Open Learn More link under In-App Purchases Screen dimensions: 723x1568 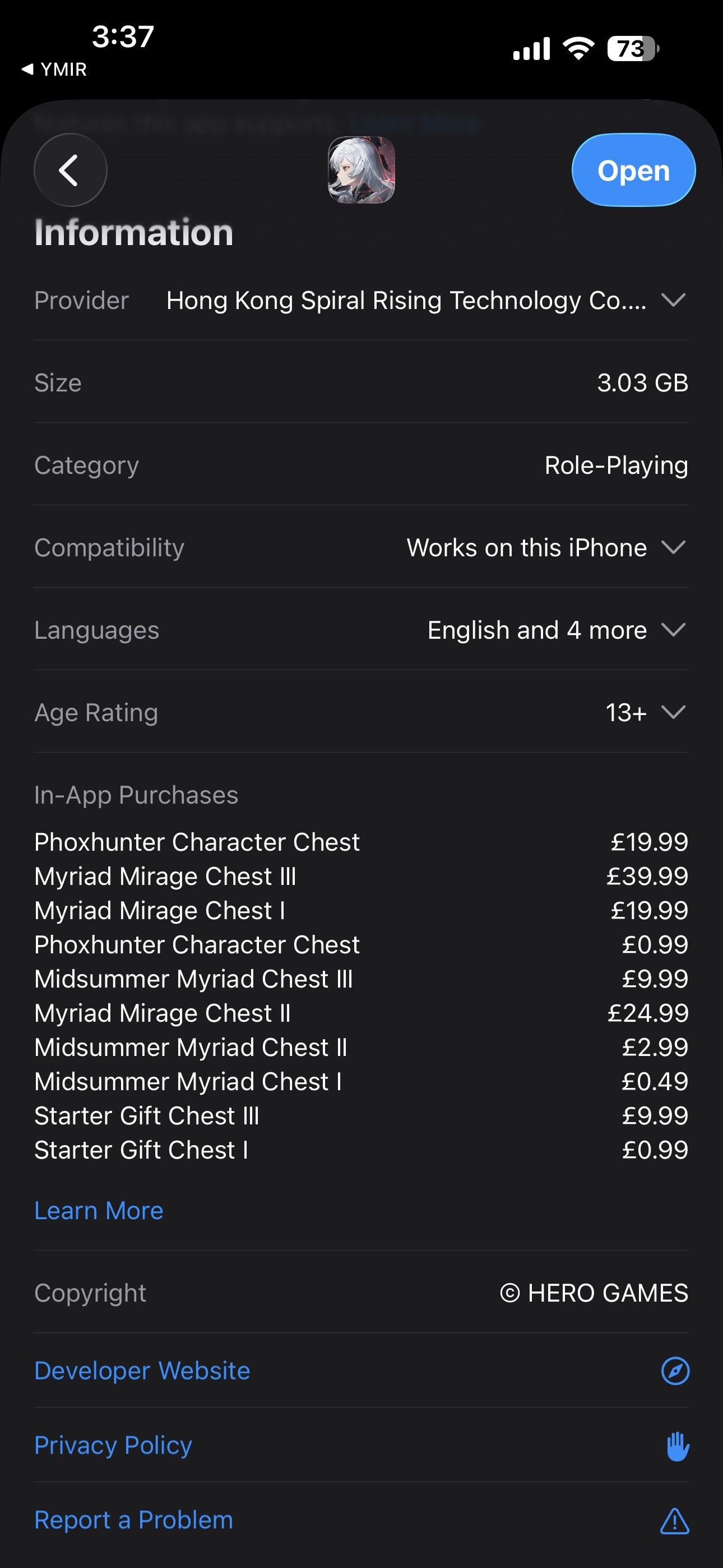point(99,1211)
